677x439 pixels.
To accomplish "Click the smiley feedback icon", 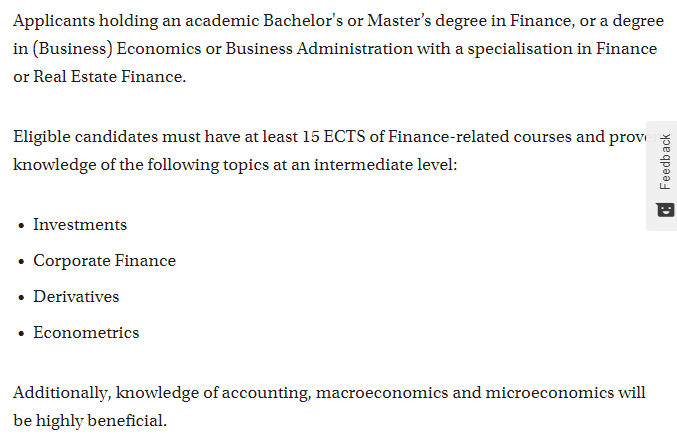I will click(x=665, y=210).
